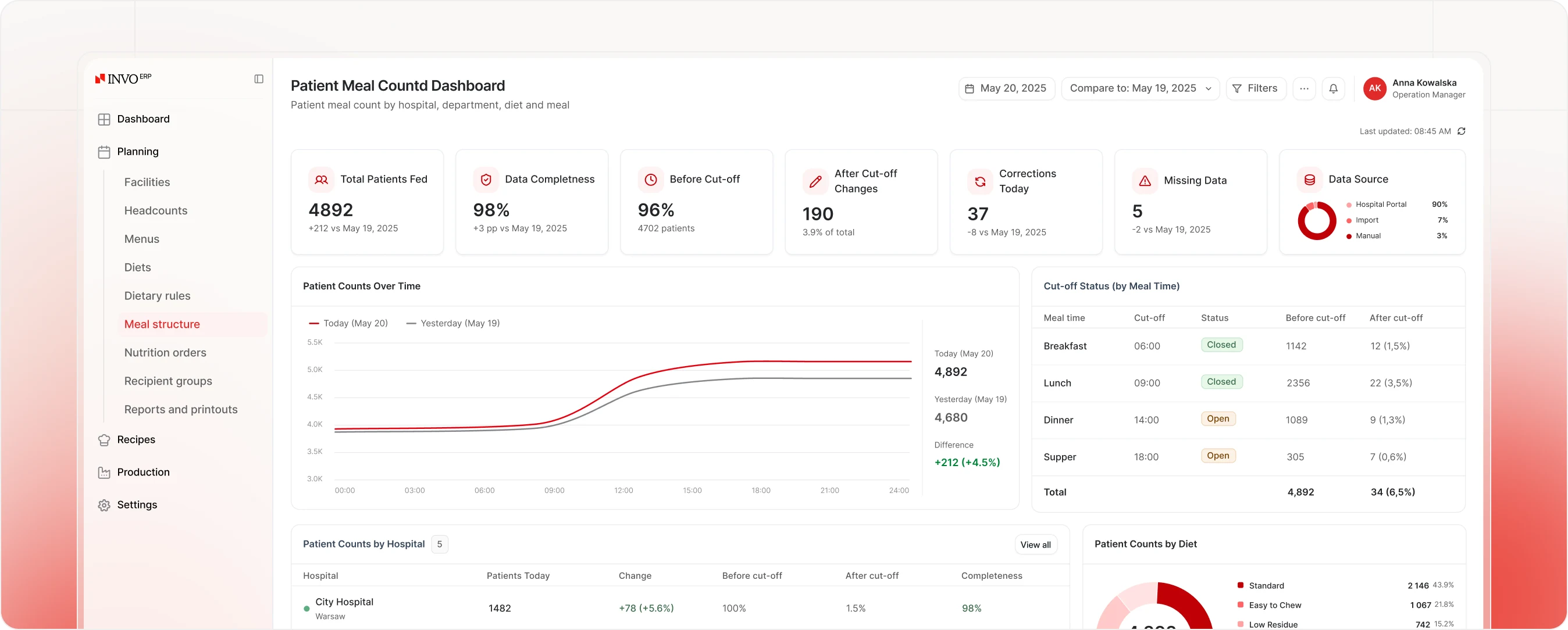The height and width of the screenshot is (630, 1568).
Task: Click the Missing Data warning icon
Action: pos(1145,181)
